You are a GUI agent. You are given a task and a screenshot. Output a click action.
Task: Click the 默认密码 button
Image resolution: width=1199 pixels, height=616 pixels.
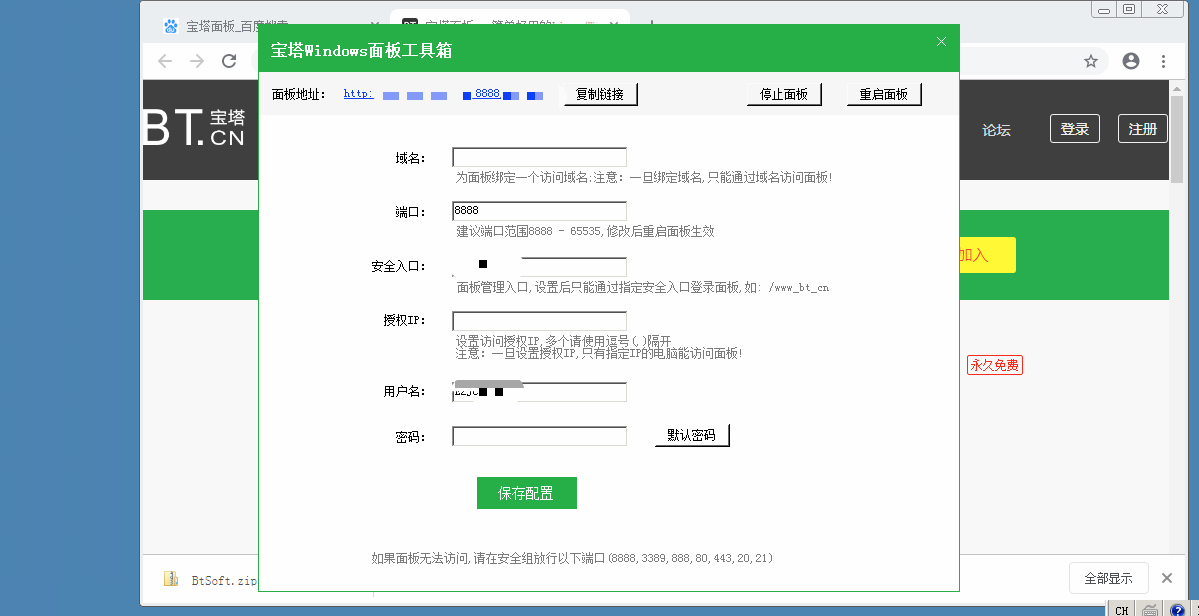coord(692,436)
